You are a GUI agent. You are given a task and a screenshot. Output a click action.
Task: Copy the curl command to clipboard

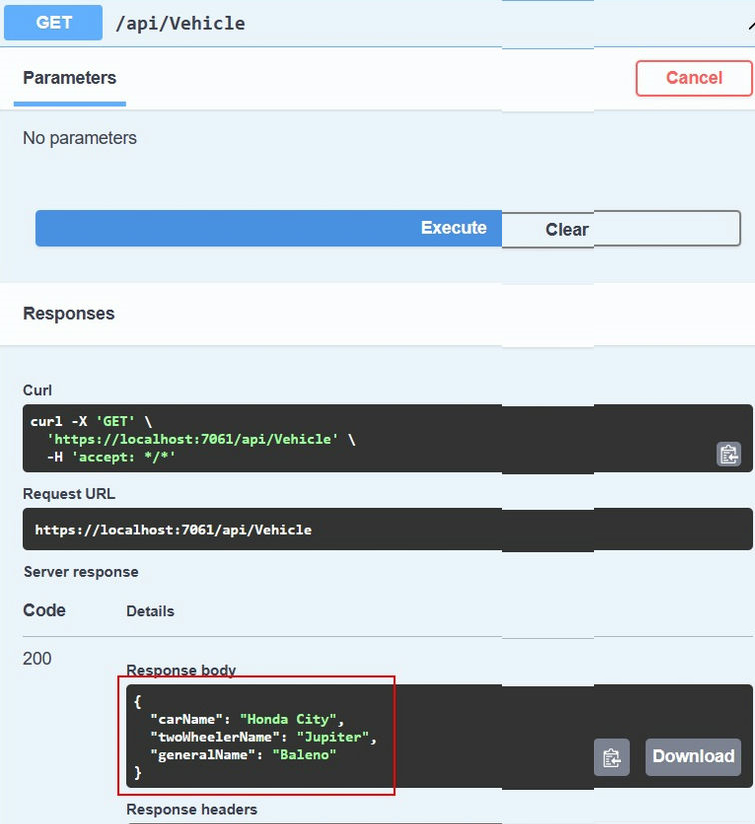tap(728, 455)
